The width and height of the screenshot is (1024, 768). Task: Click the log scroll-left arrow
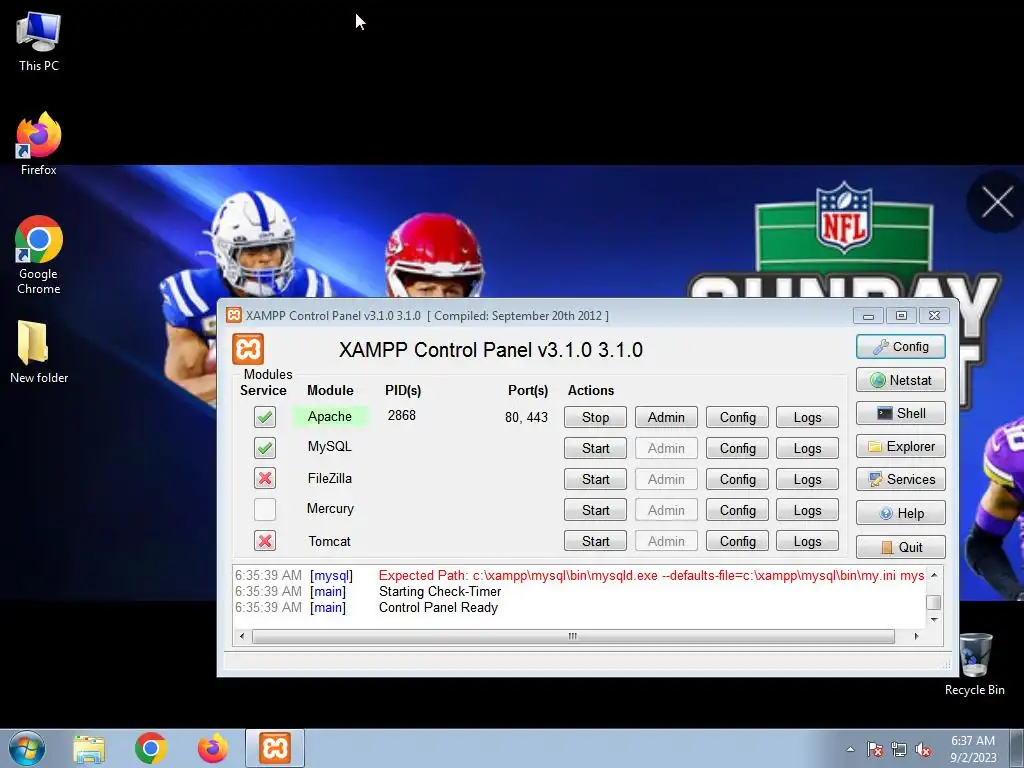tap(242, 636)
